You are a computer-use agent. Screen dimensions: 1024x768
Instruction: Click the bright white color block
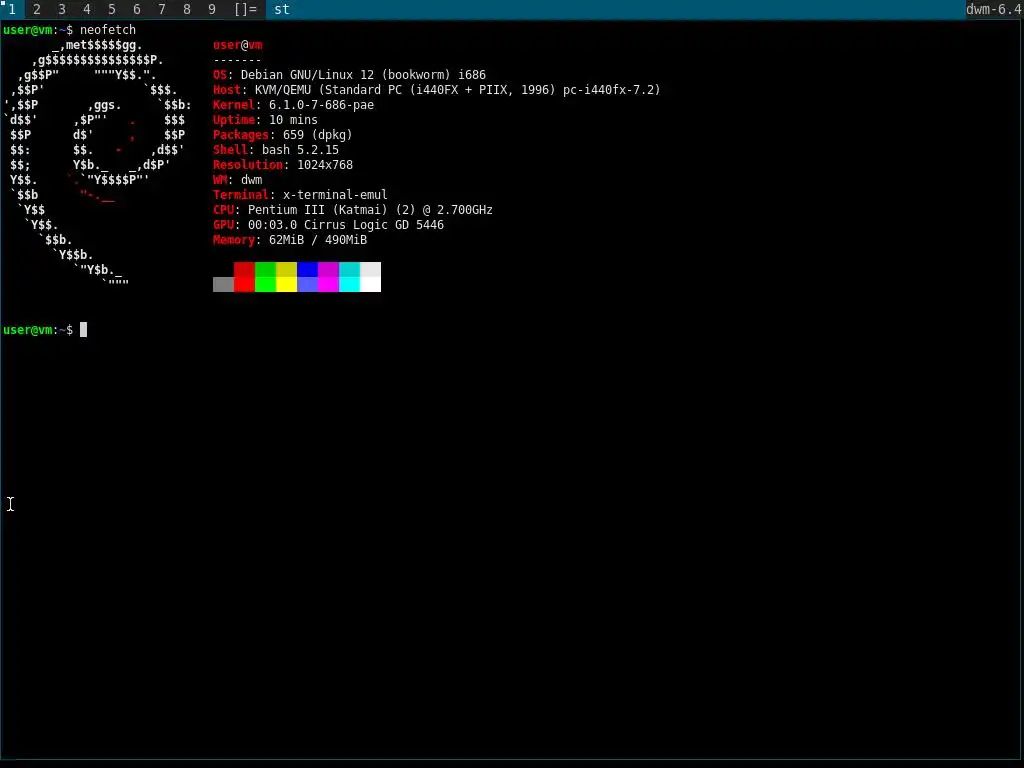pyautogui.click(x=370, y=284)
